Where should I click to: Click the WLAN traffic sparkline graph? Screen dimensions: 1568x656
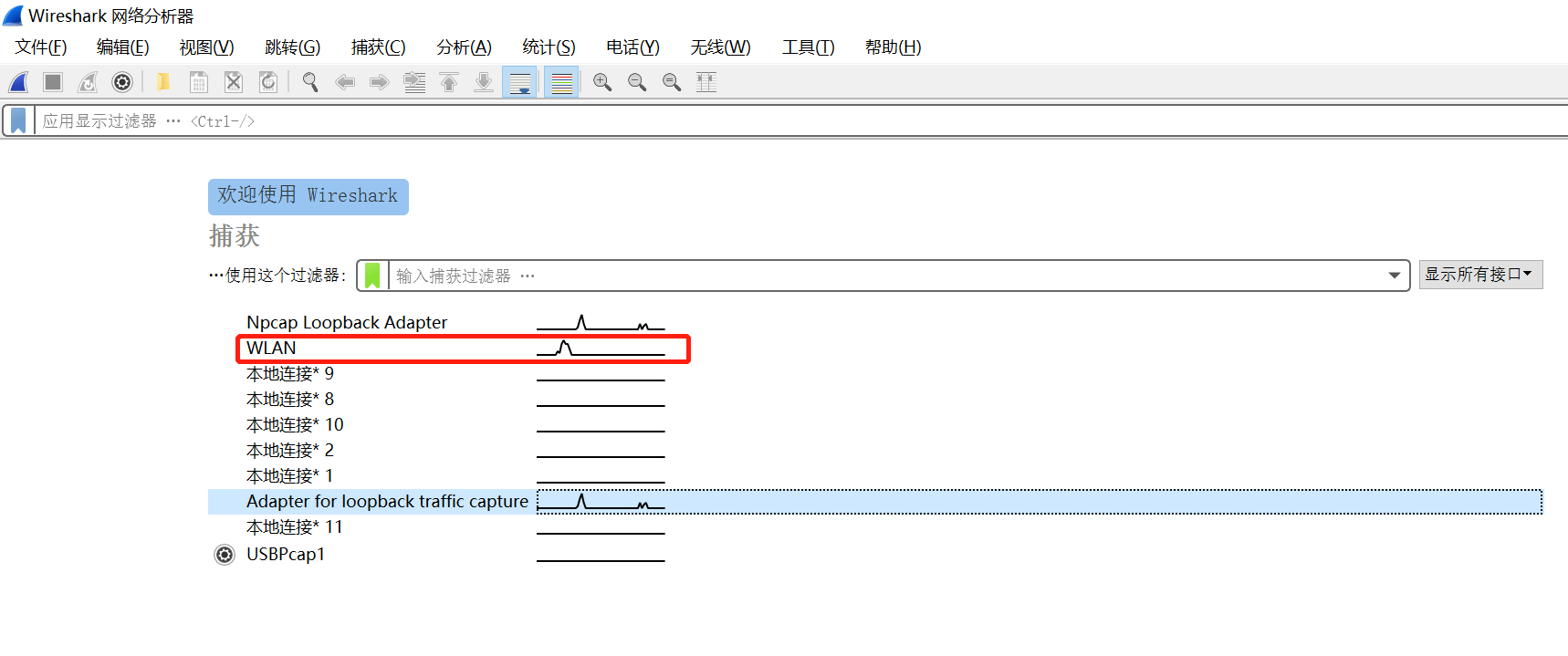(x=601, y=348)
